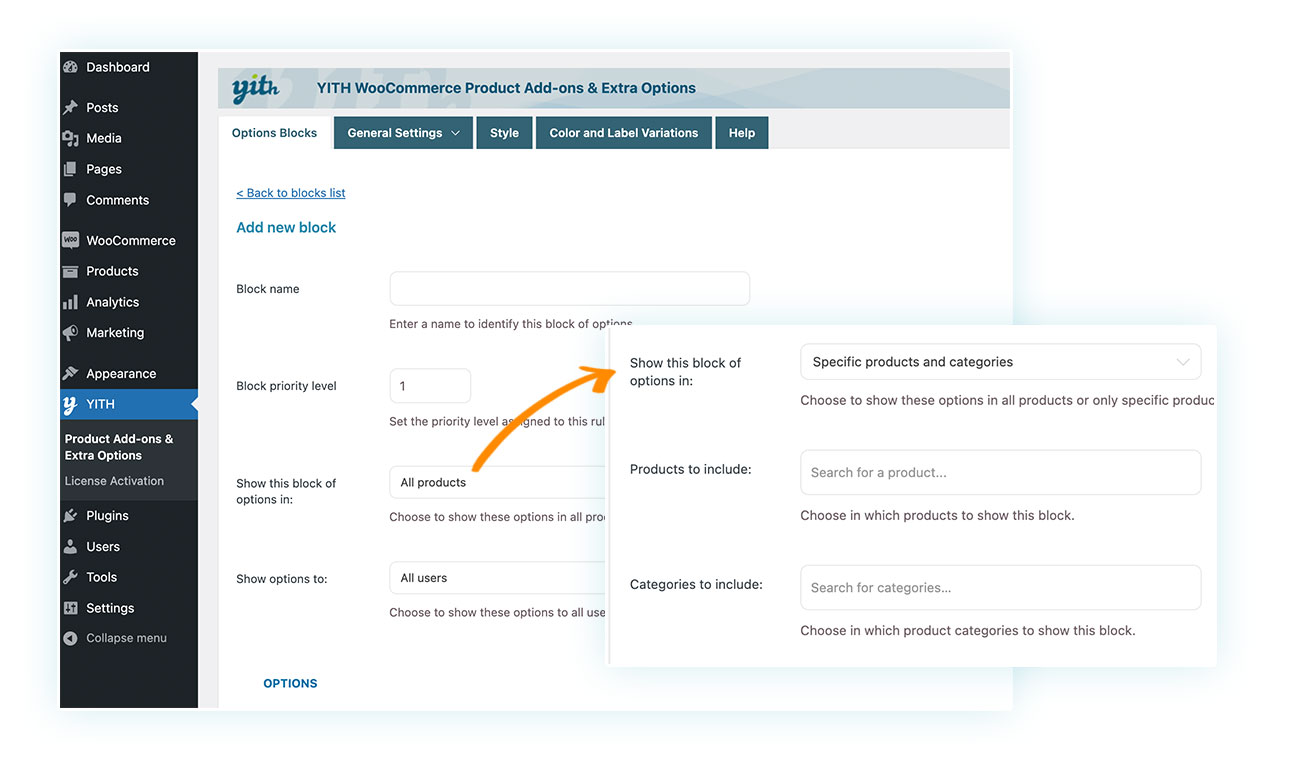Open License Activation submenu
The height and width of the screenshot is (761, 1300).
114,481
